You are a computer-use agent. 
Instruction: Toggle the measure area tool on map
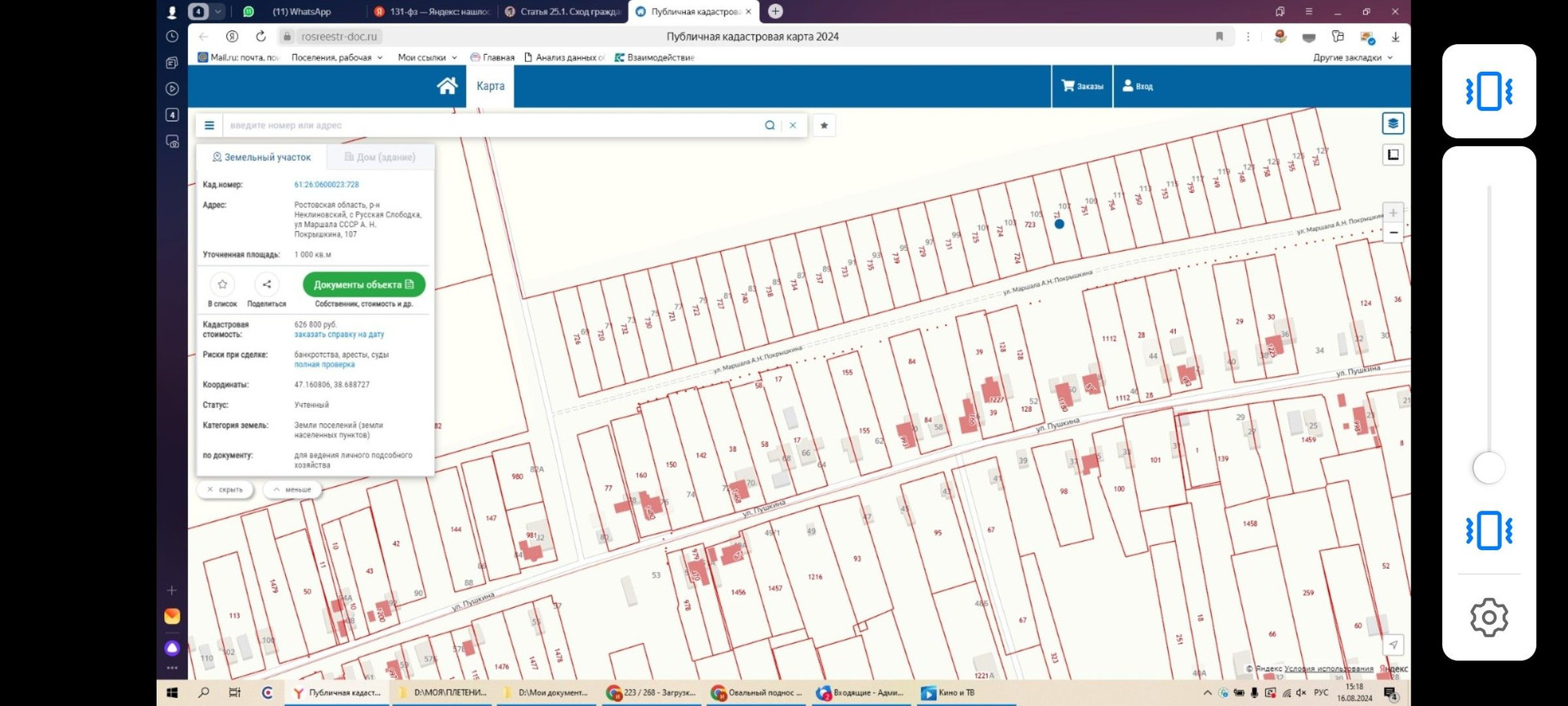click(x=1392, y=154)
